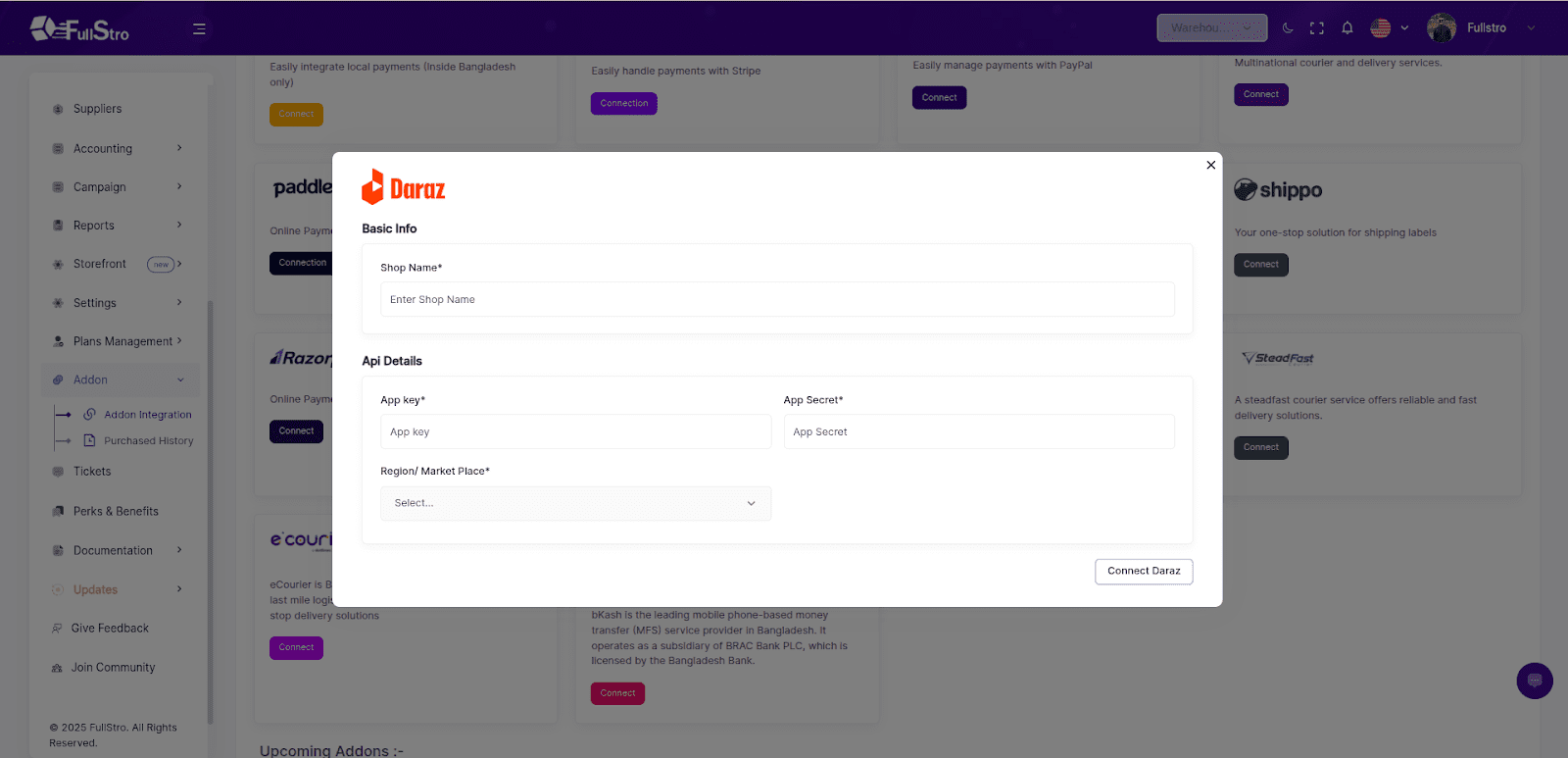Focus the Shop Name field
The width and height of the screenshot is (1568, 758).
[x=777, y=299]
